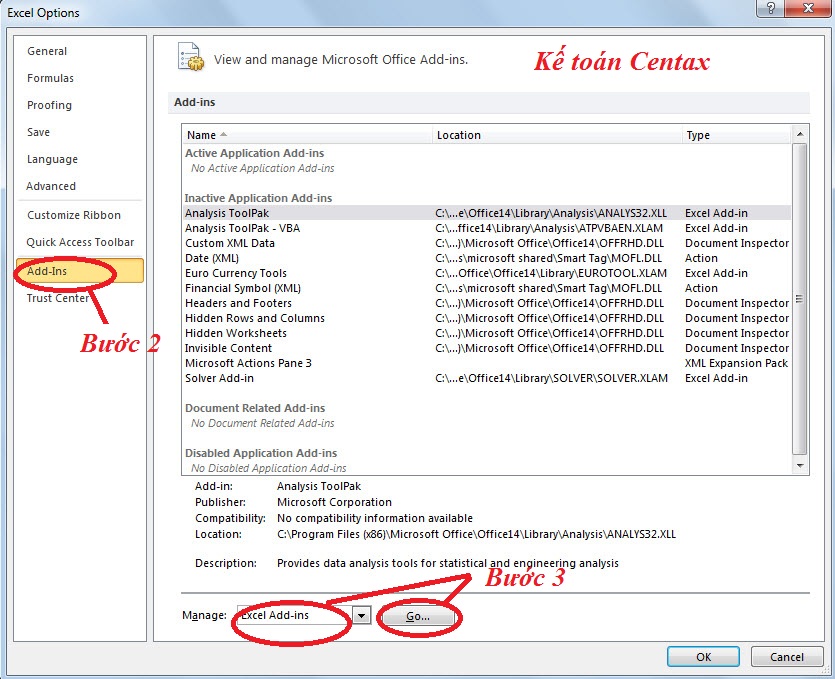Select Customize Ribbon in the sidebar
835x679 pixels.
pyautogui.click(x=75, y=215)
